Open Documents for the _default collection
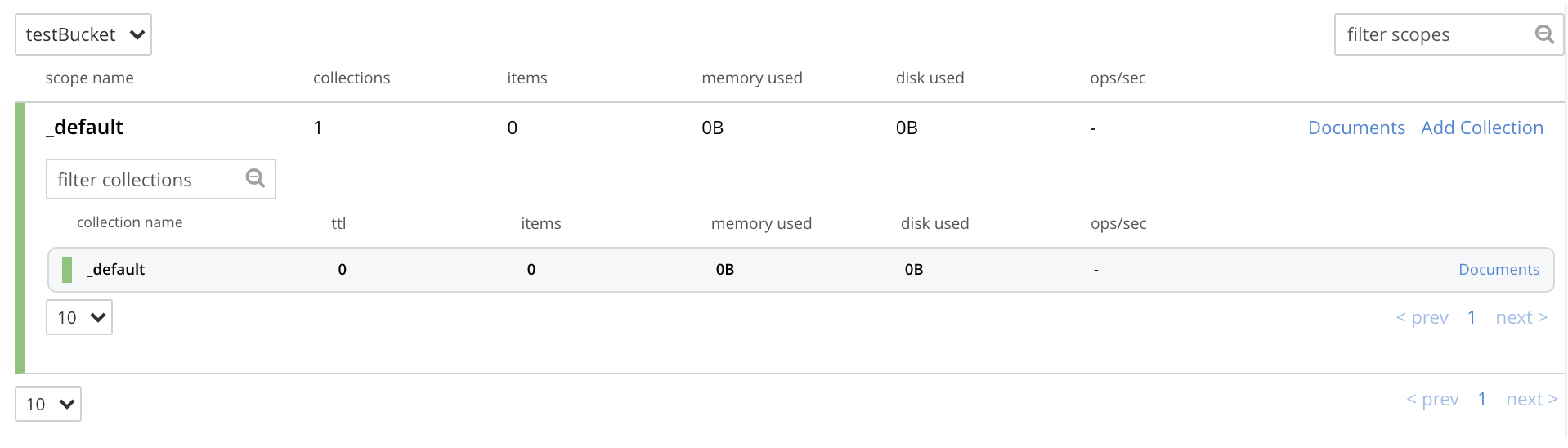1568x448 pixels. pyautogui.click(x=1499, y=269)
